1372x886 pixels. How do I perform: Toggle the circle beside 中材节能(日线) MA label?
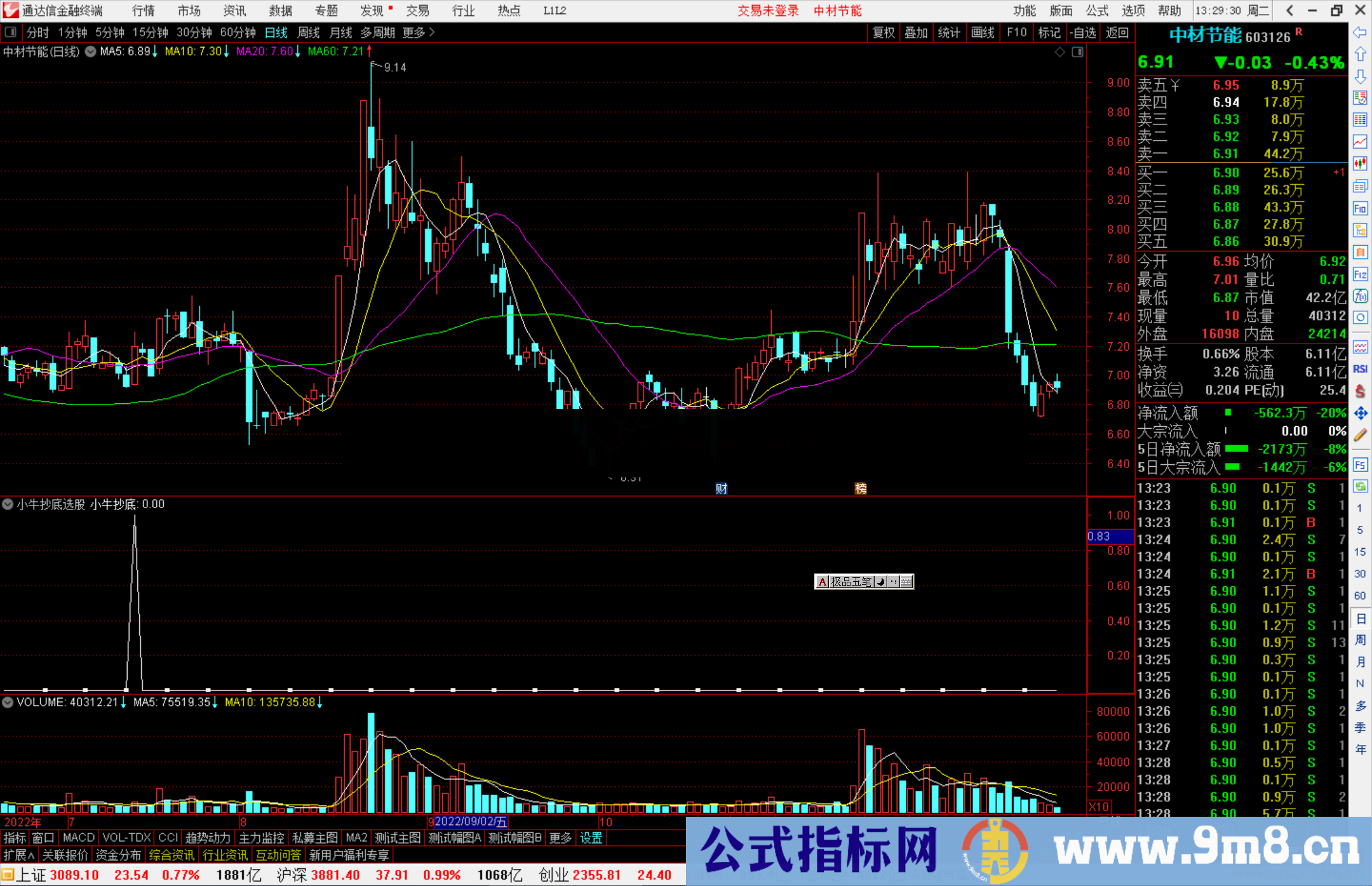(90, 51)
